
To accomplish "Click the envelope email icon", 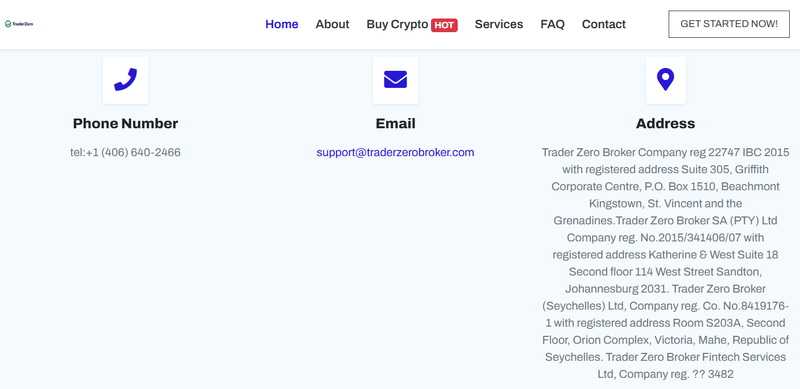I will tap(395, 80).
